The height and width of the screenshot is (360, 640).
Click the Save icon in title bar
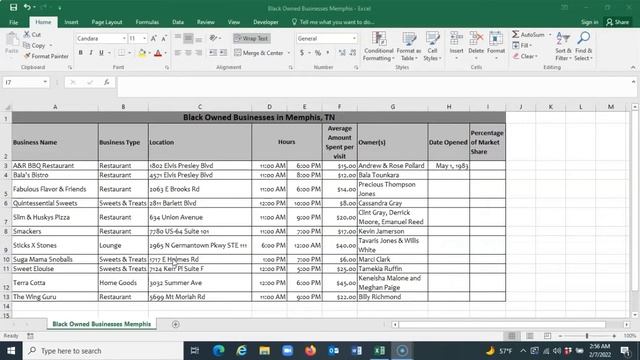(13, 7)
